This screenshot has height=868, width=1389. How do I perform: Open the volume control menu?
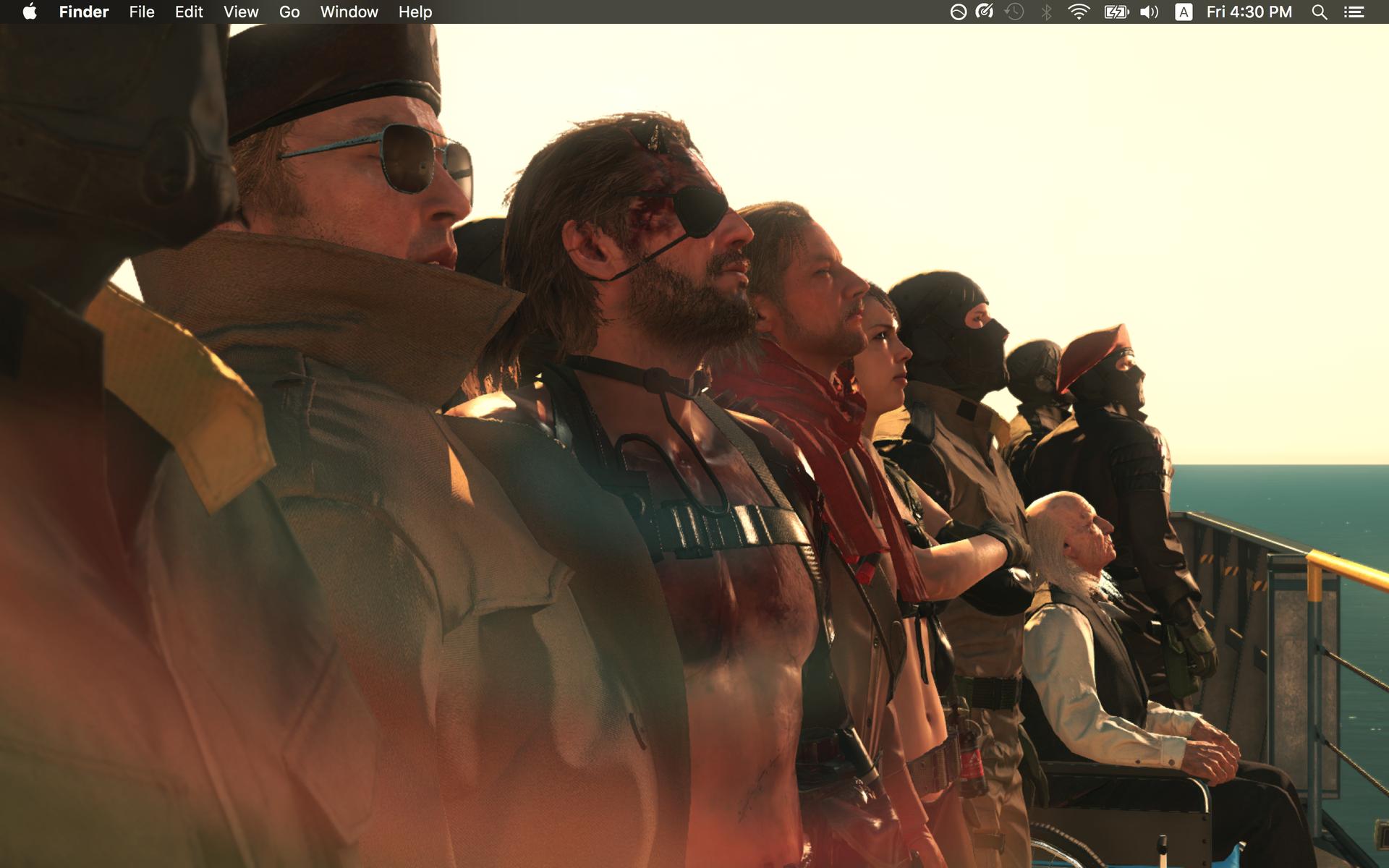click(x=1149, y=12)
